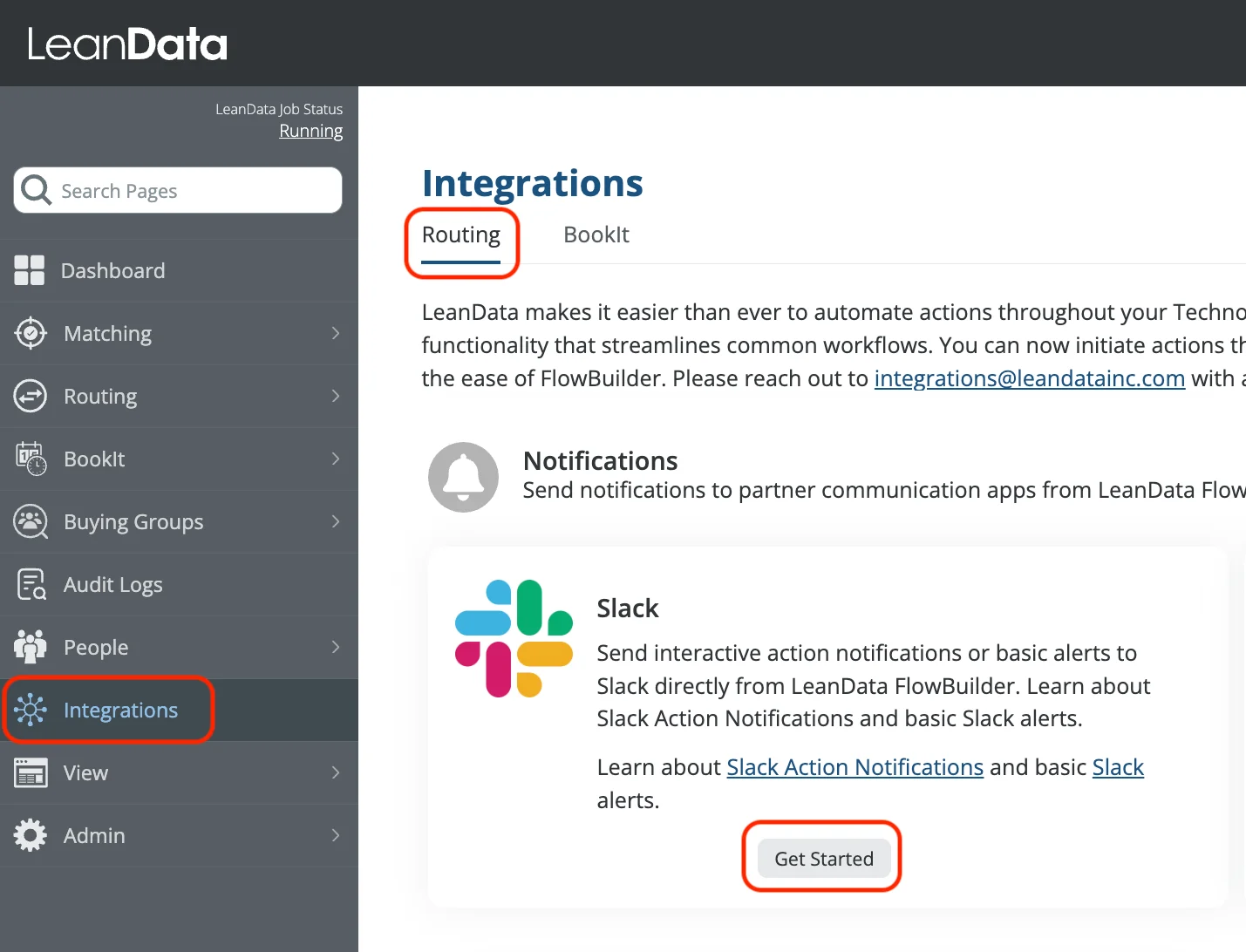Click the LeanData Job Status label

point(279,109)
